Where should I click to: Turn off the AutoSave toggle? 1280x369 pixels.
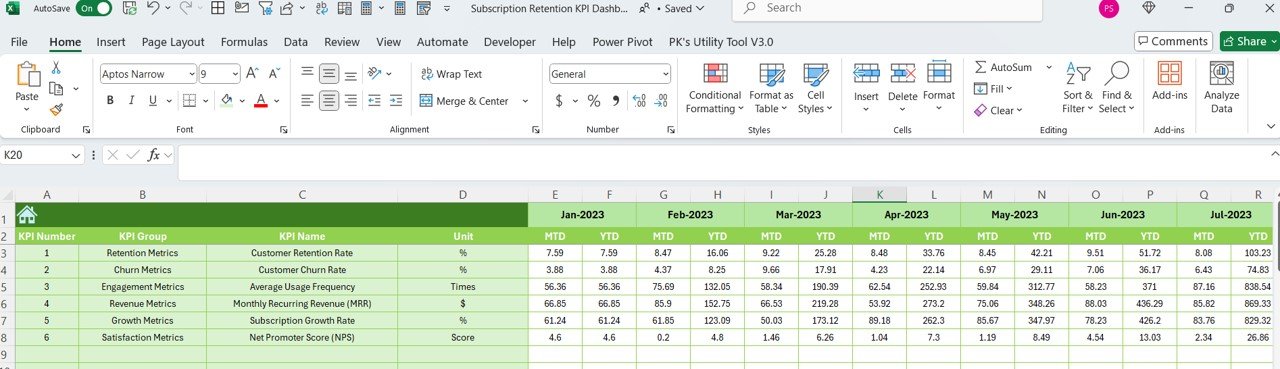(94, 8)
